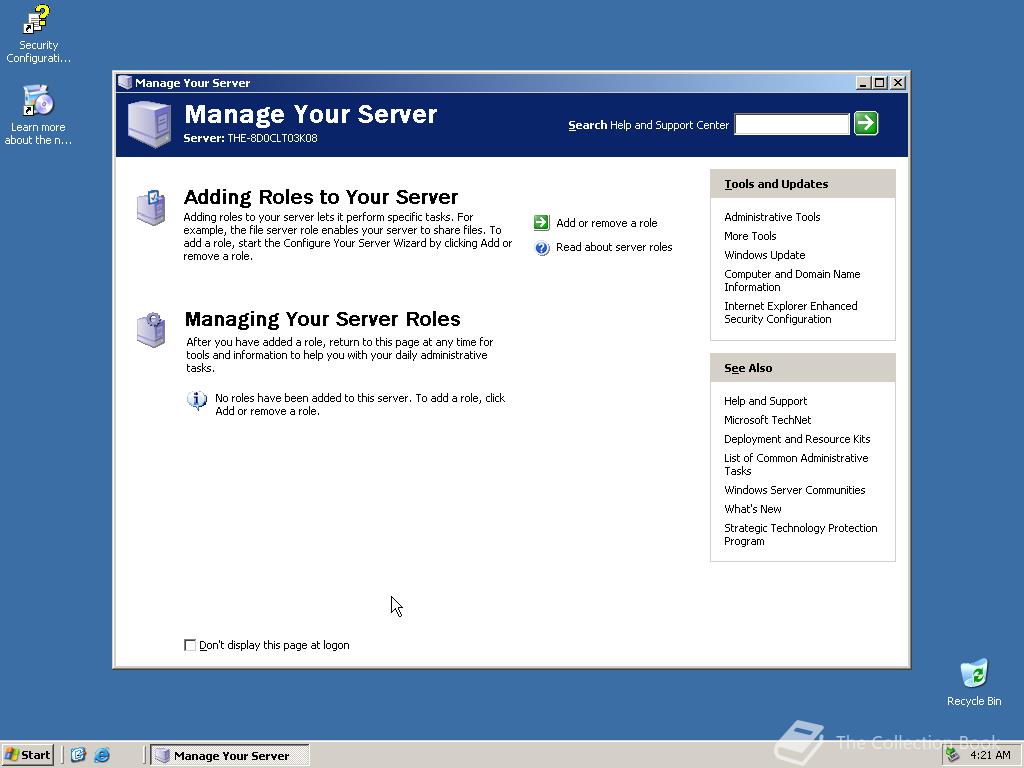
Task: Open Internet Explorer Enhanced Security Configuration link
Action: click(x=791, y=312)
